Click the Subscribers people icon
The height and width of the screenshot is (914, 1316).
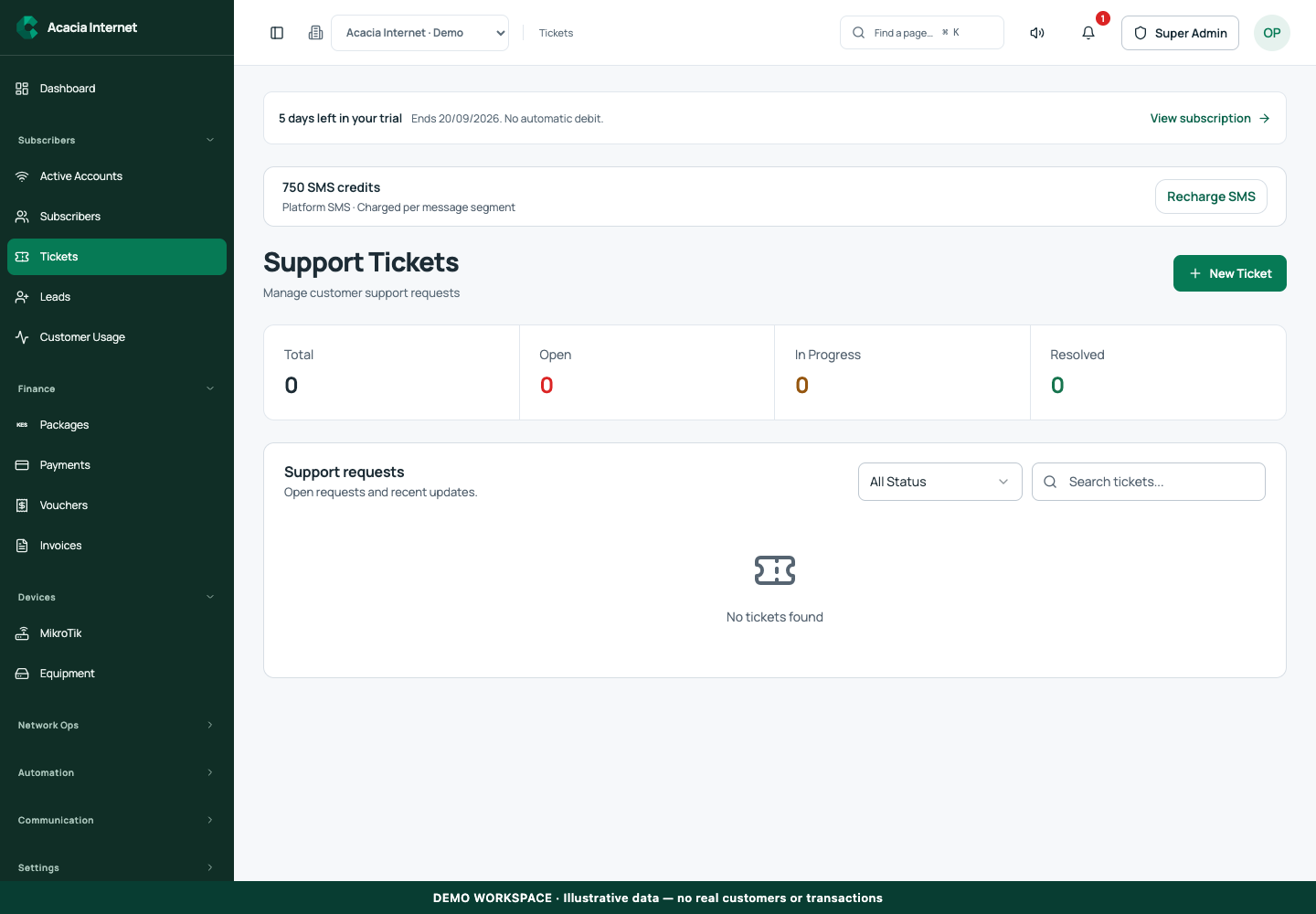(22, 217)
